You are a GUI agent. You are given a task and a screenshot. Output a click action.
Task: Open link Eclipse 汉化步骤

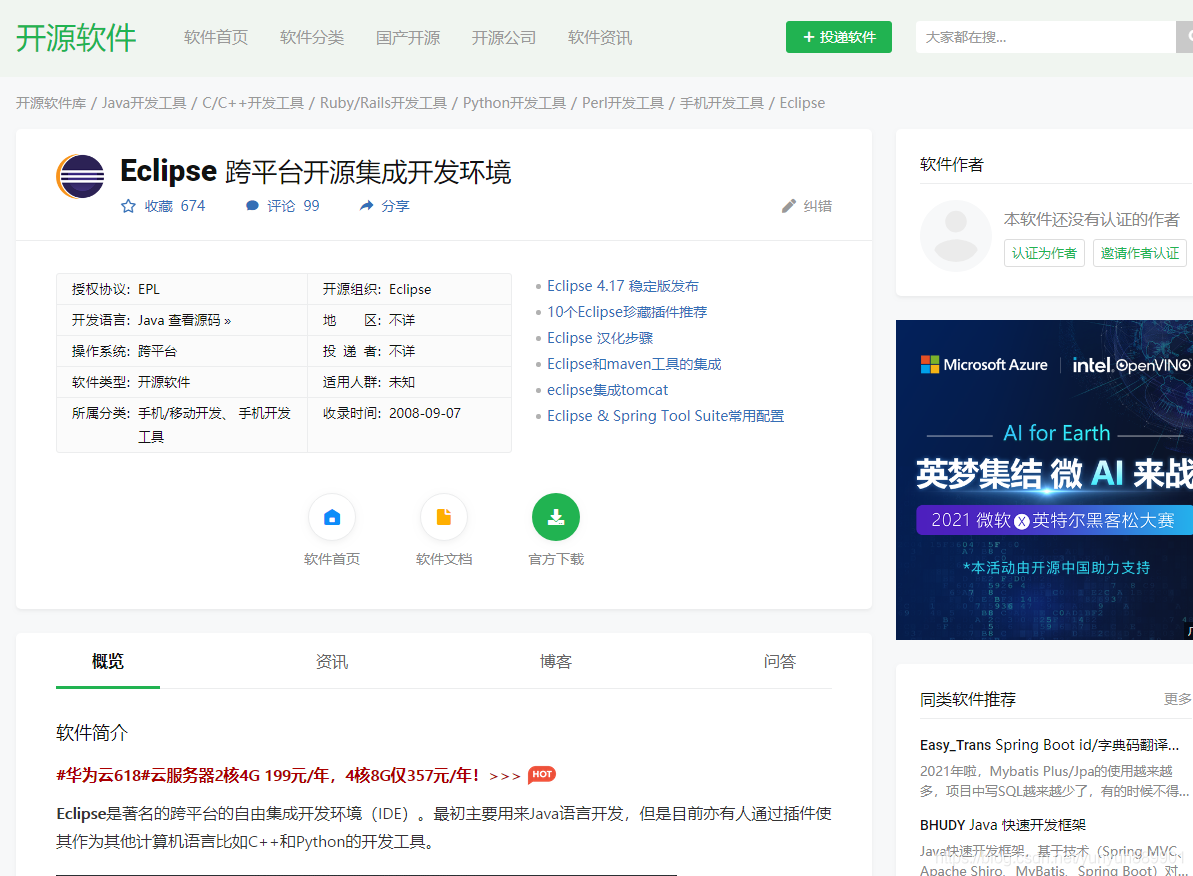pyautogui.click(x=600, y=338)
